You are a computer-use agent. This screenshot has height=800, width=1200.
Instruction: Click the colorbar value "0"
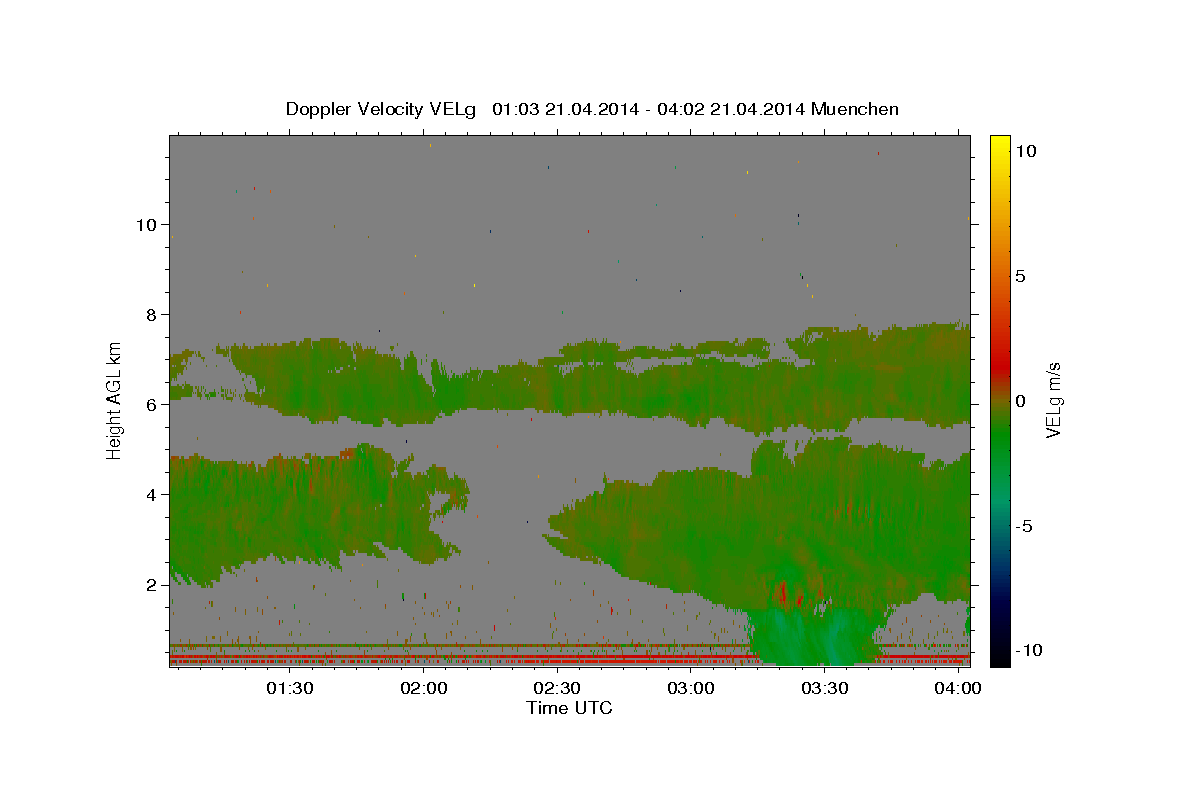coord(1020,401)
